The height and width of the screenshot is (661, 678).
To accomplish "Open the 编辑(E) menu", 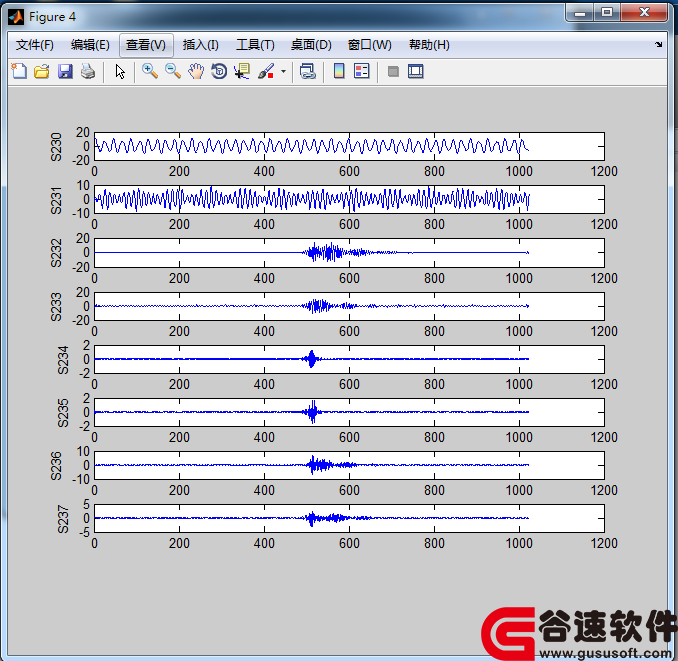I will 90,45.
